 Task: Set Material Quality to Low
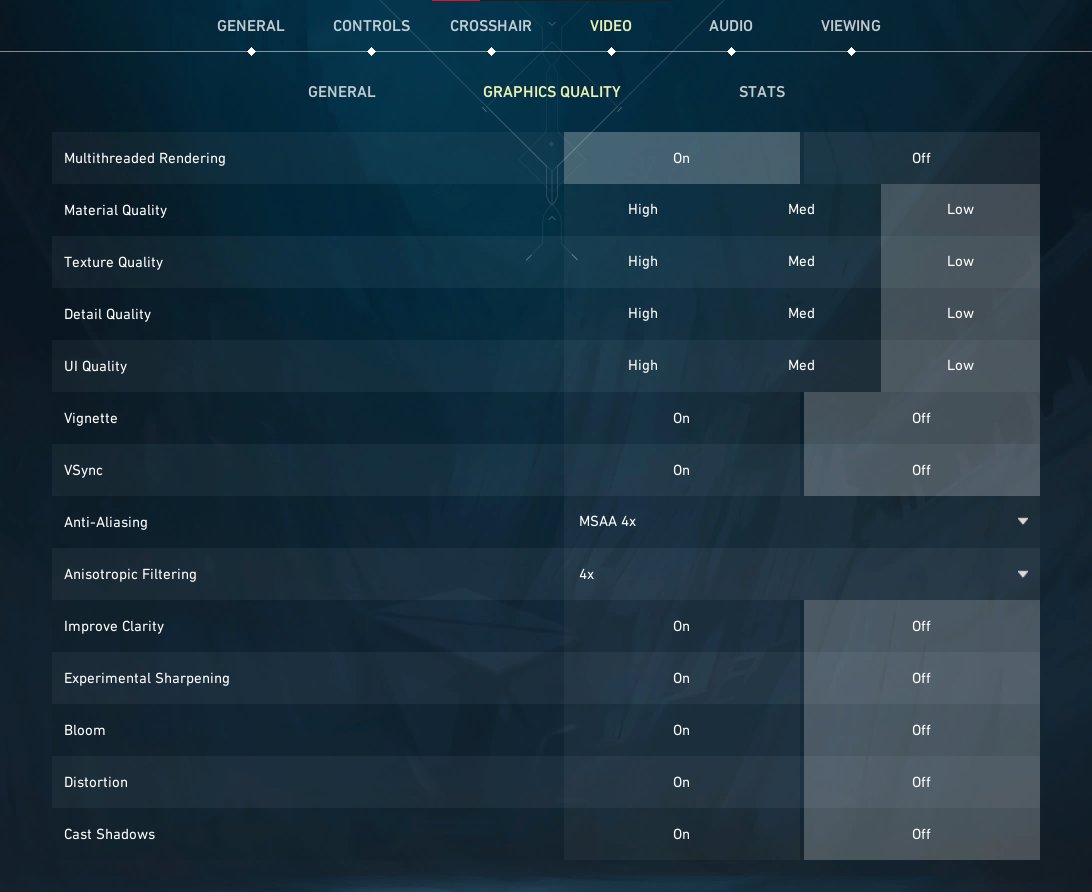coord(960,210)
